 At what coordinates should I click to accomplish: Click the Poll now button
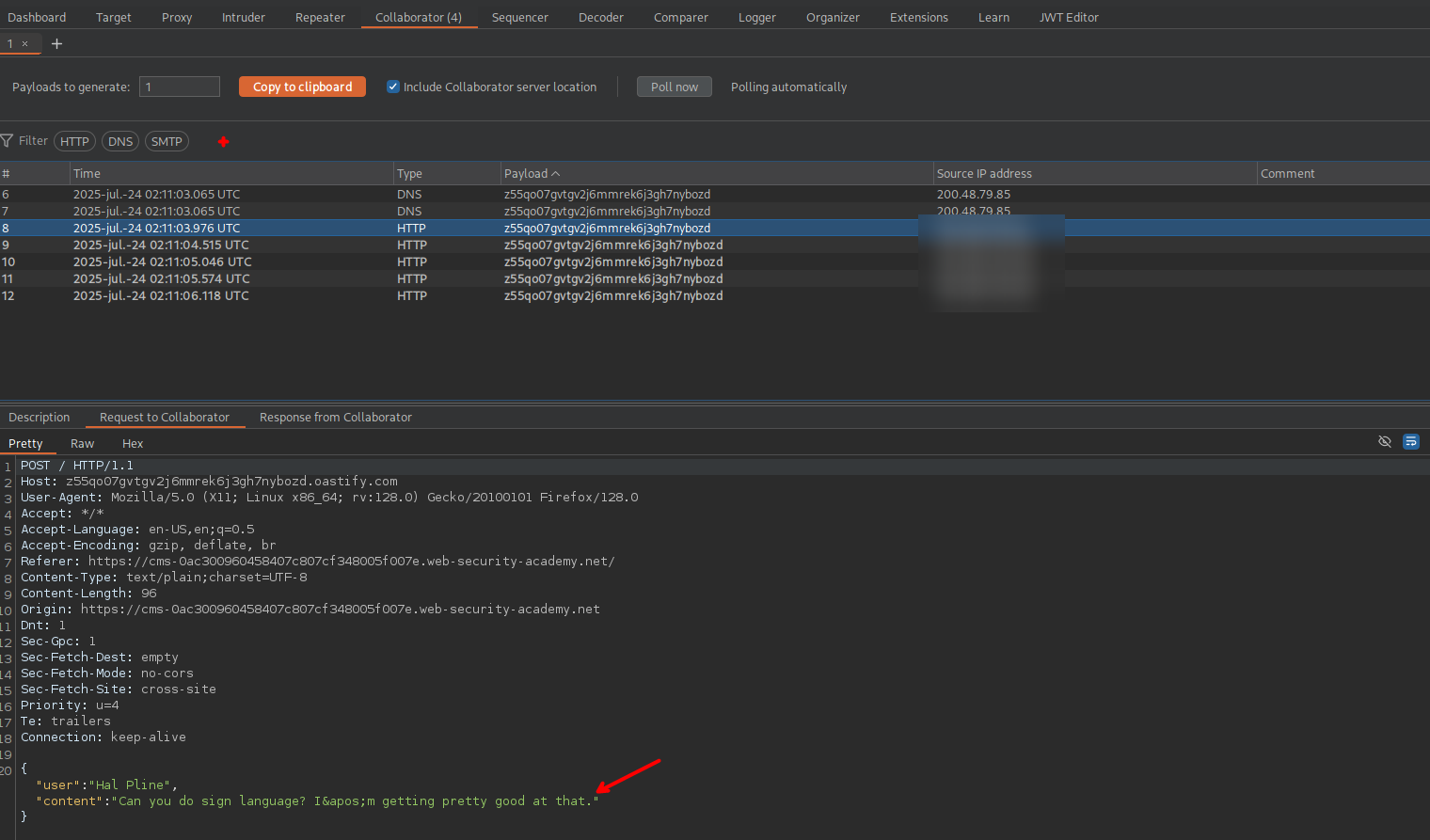[x=674, y=87]
